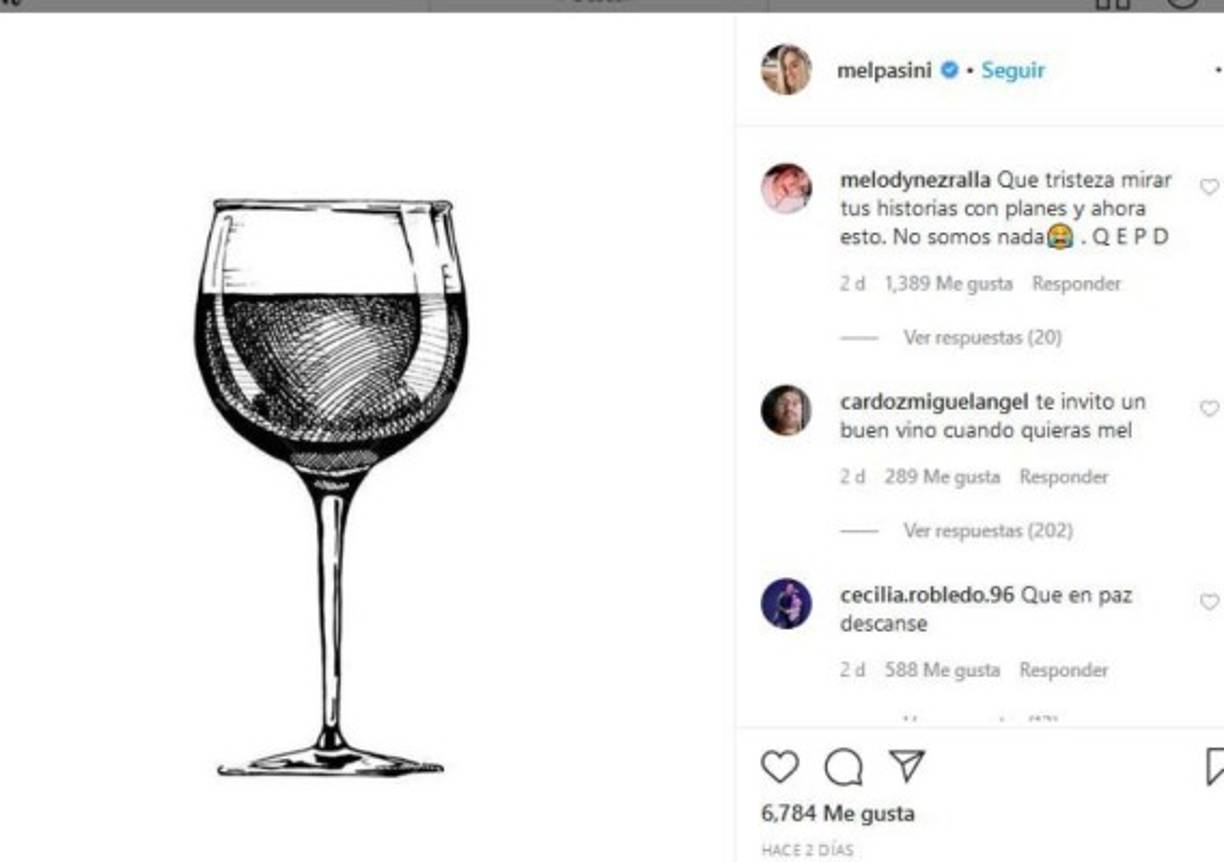
Task: Like melodynezralla's comment with its heart icon
Action: [1210, 184]
